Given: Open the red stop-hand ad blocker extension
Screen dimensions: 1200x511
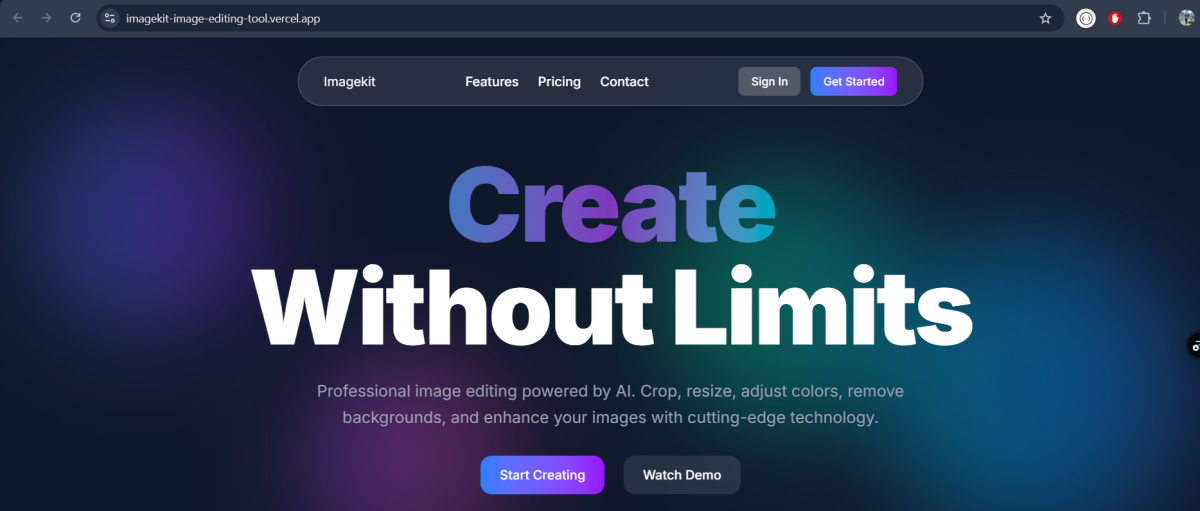Looking at the screenshot, I should pyautogui.click(x=1115, y=18).
